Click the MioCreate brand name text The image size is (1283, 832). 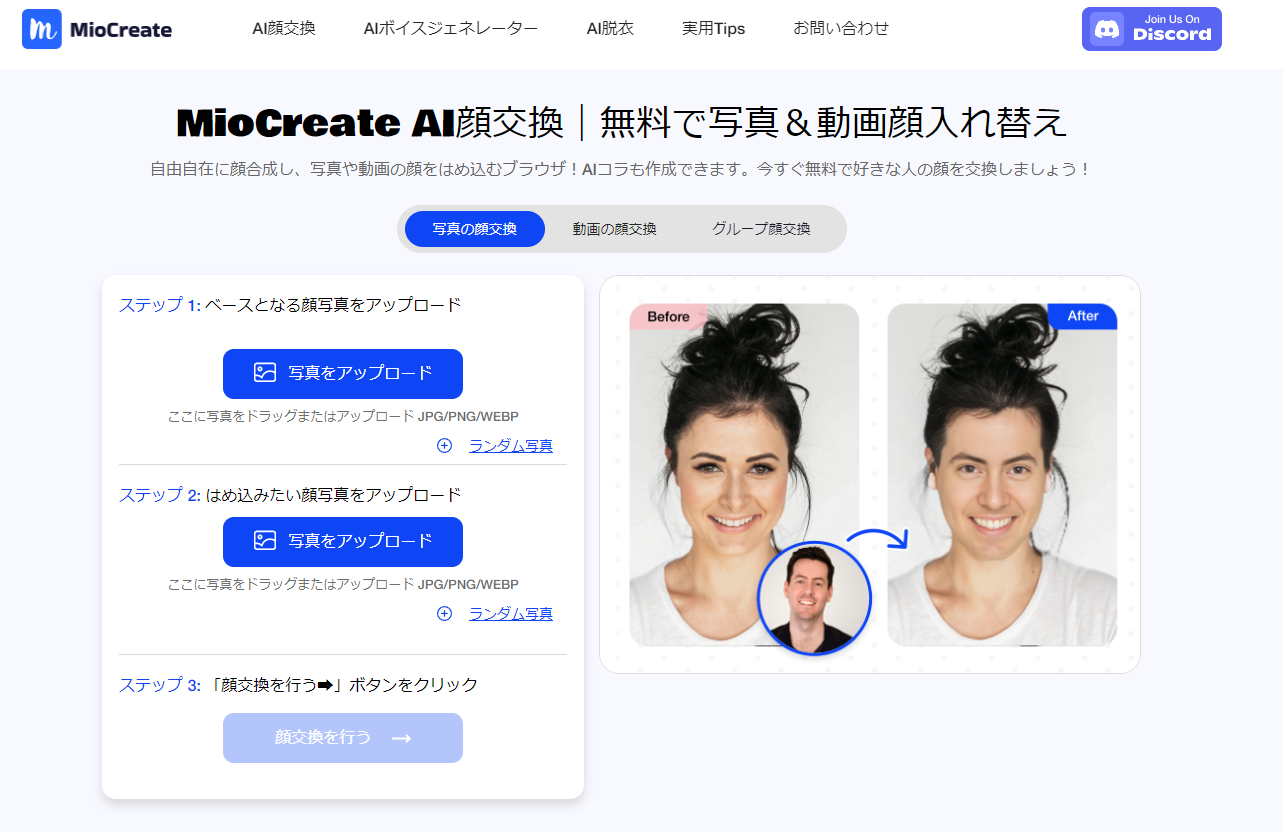(x=121, y=30)
